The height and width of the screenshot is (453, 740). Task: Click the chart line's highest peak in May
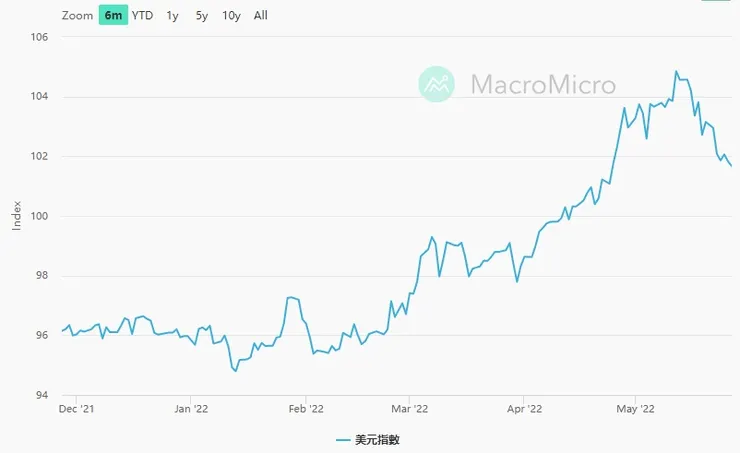pos(676,72)
